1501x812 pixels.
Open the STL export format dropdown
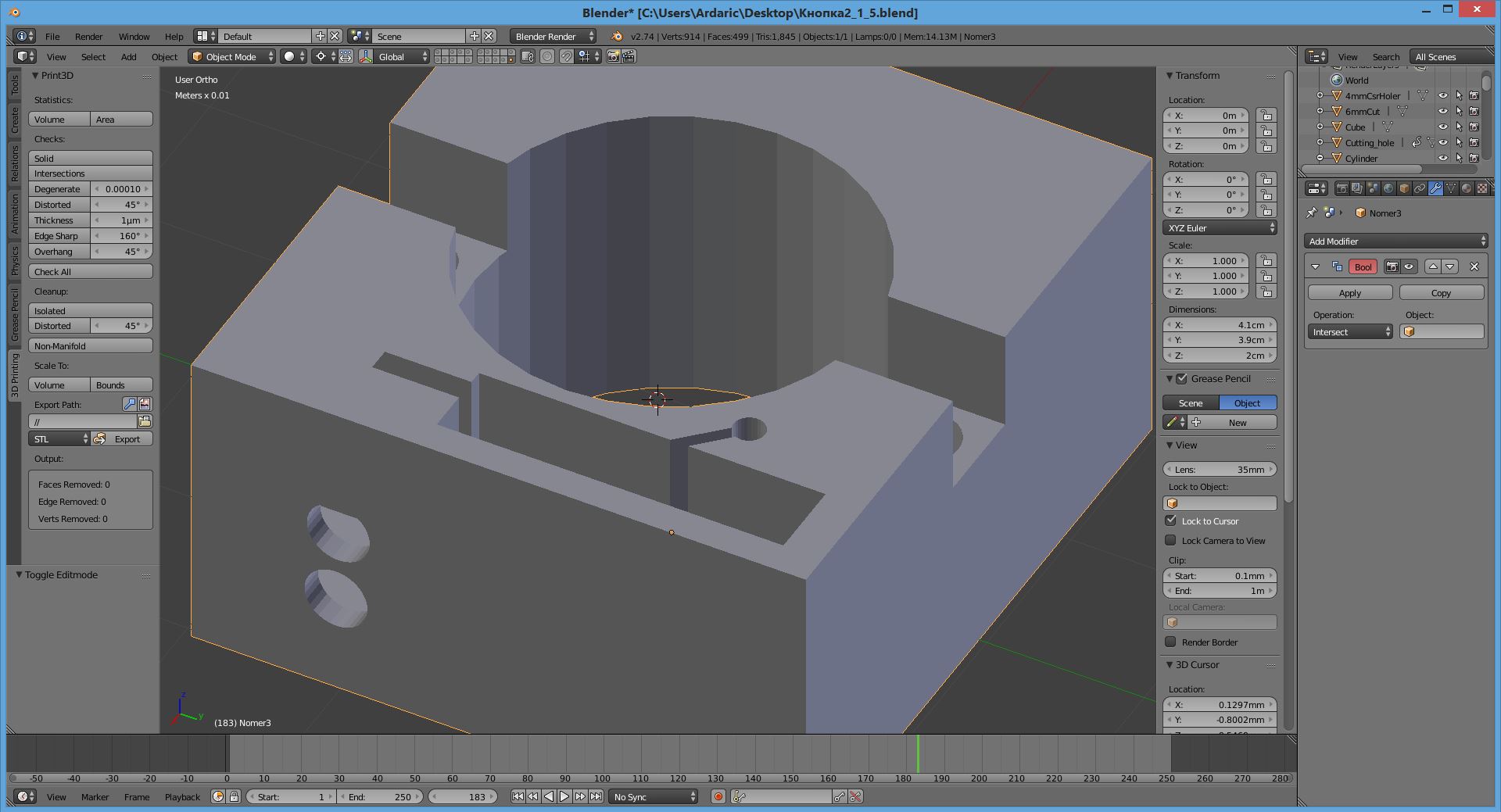pyautogui.click(x=59, y=439)
